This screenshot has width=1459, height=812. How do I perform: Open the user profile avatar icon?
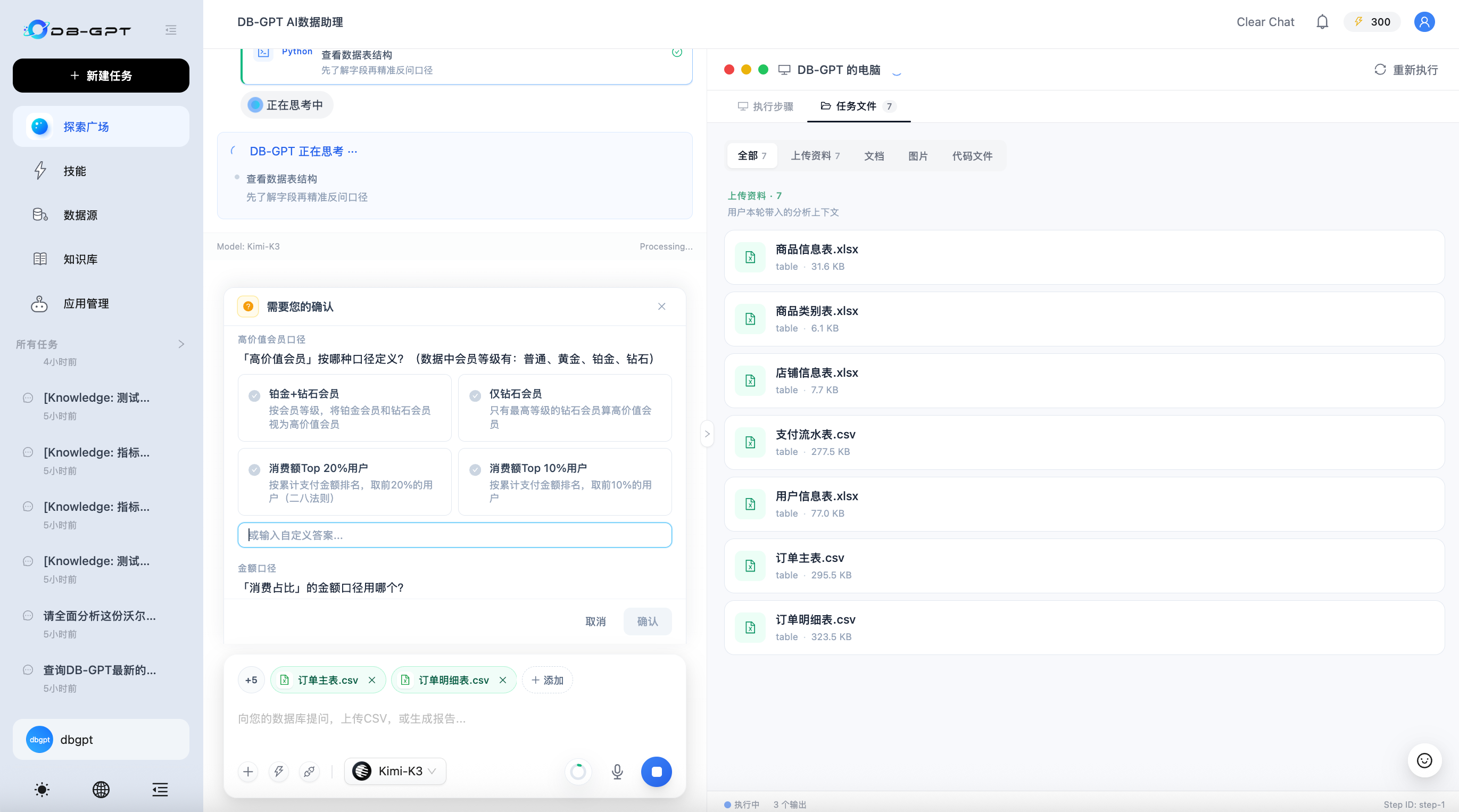(1424, 22)
